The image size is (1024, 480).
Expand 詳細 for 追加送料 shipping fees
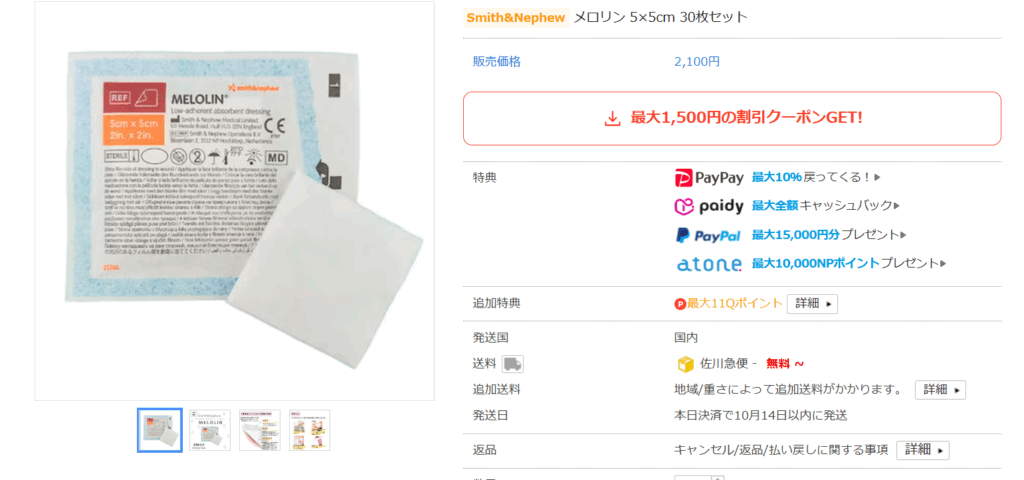940,390
